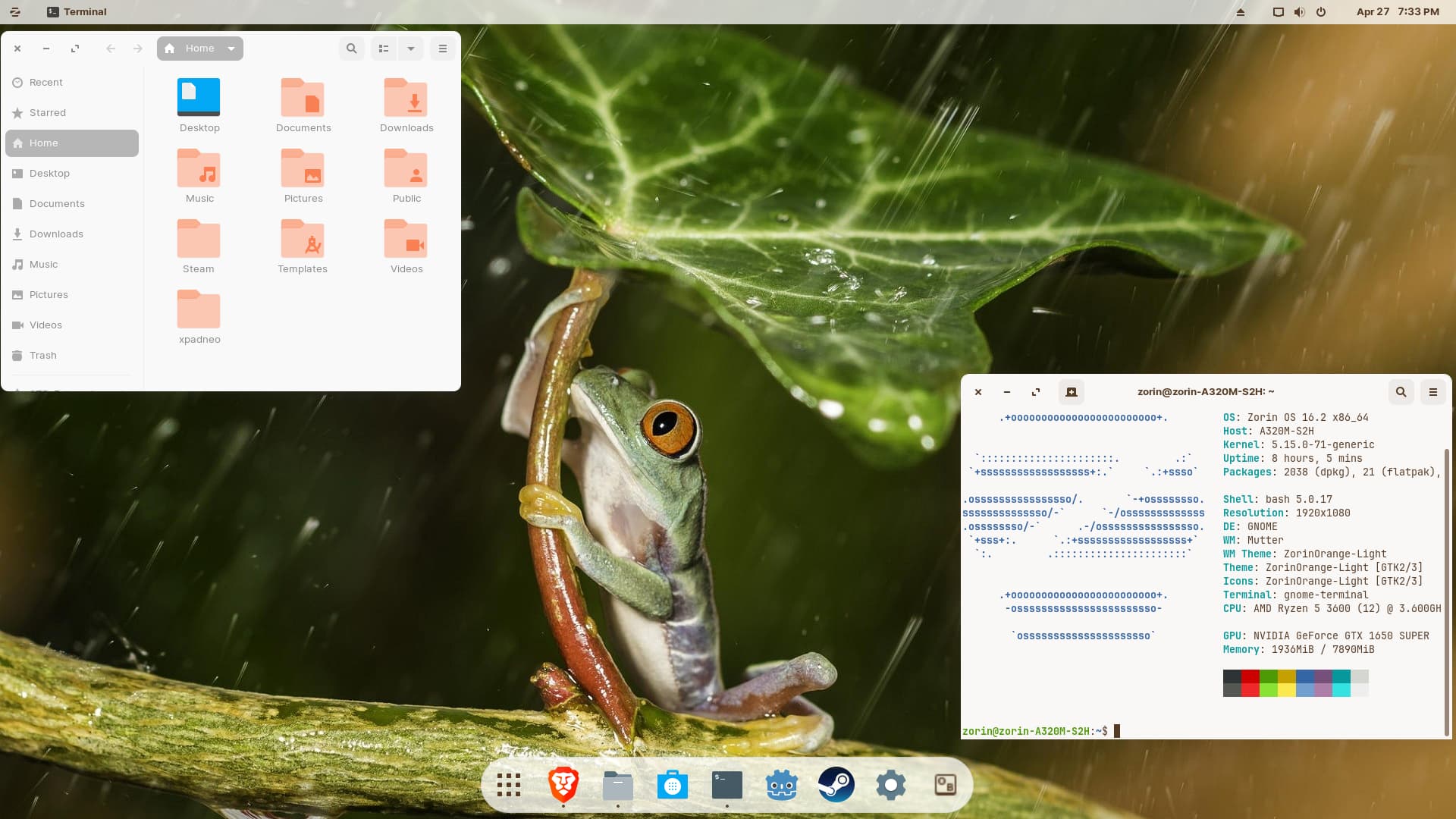Open Settings gear in the dock
This screenshot has height=819, width=1456.
890,785
